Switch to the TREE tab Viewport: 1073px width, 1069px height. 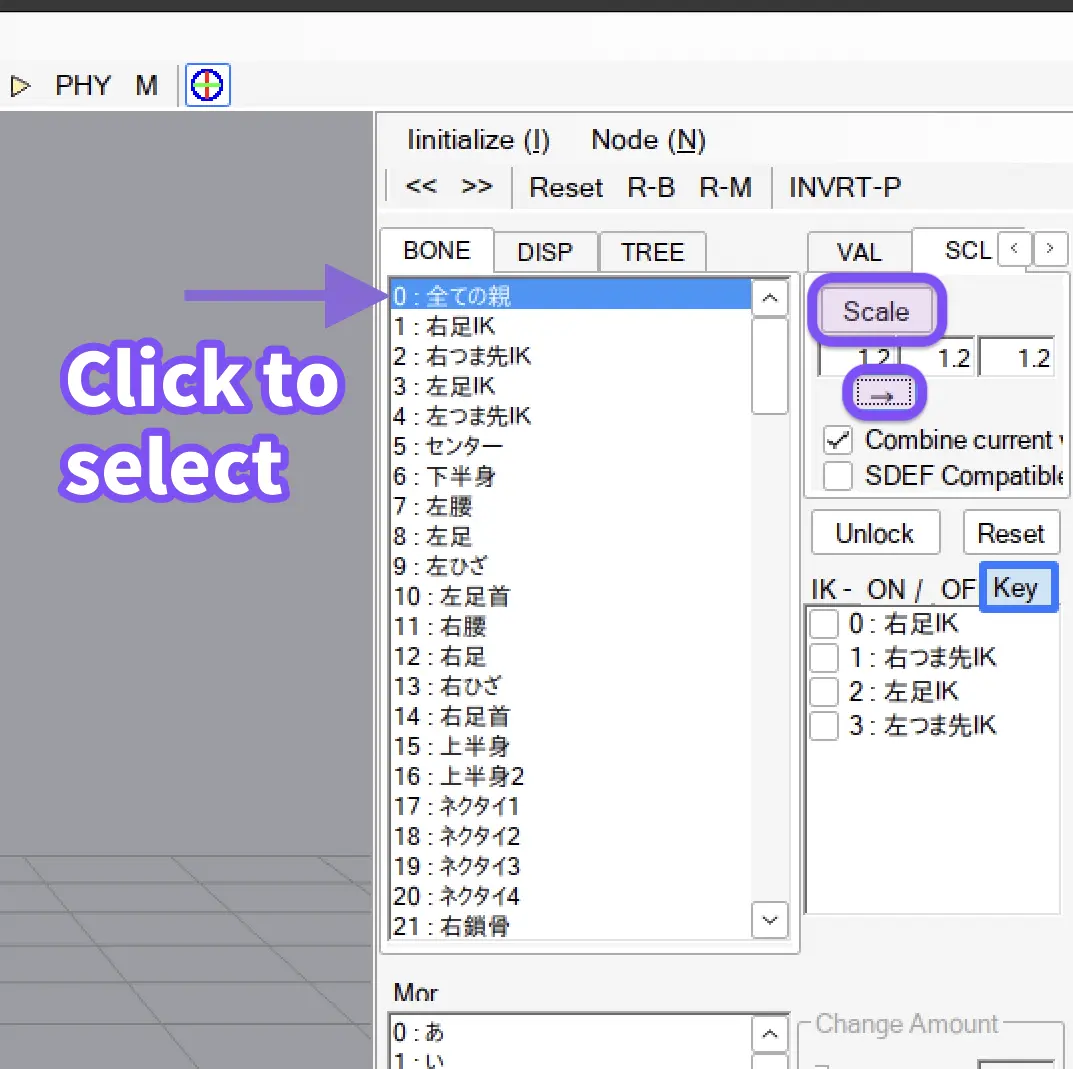[653, 253]
